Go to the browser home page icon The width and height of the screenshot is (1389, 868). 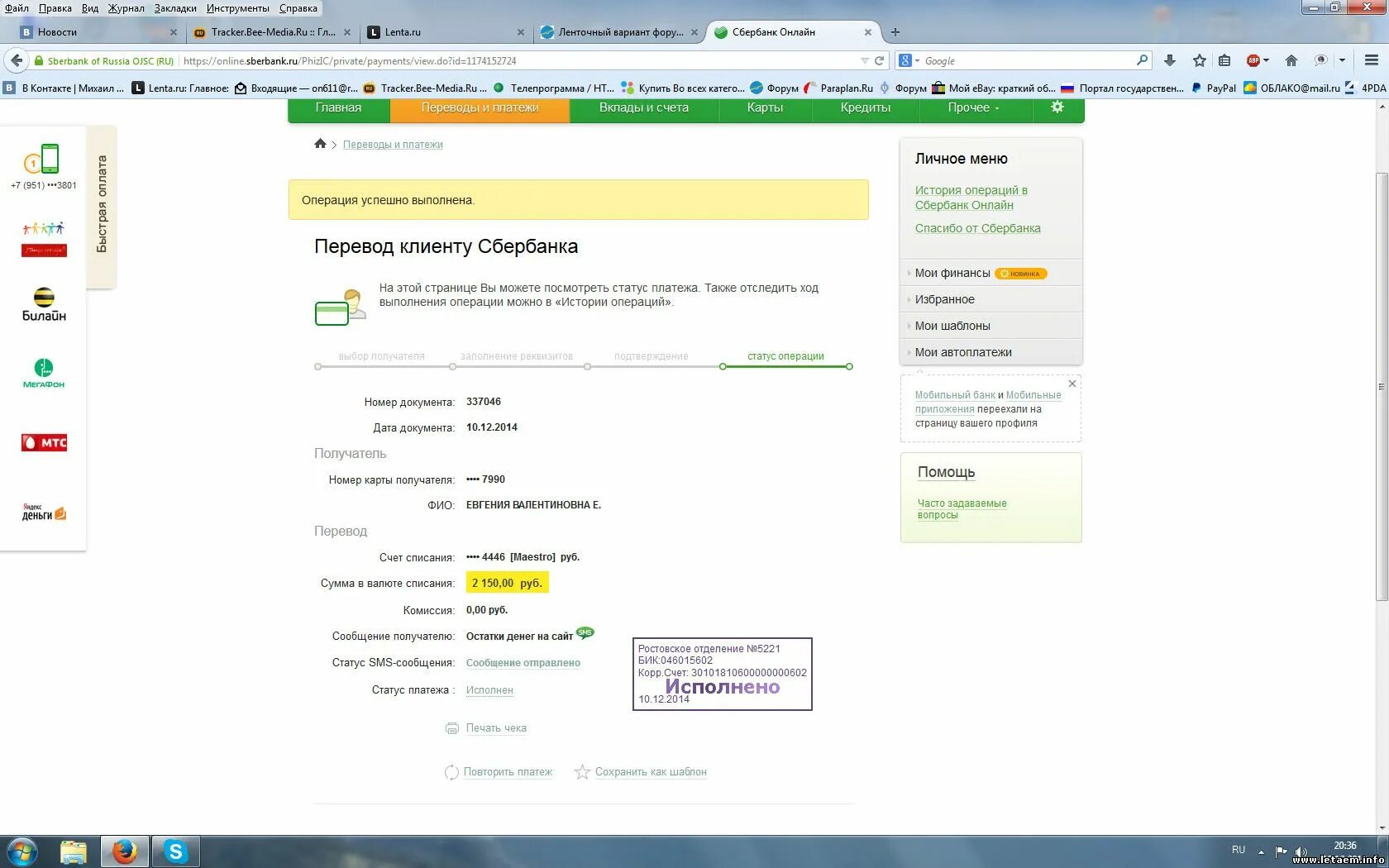point(1291,60)
